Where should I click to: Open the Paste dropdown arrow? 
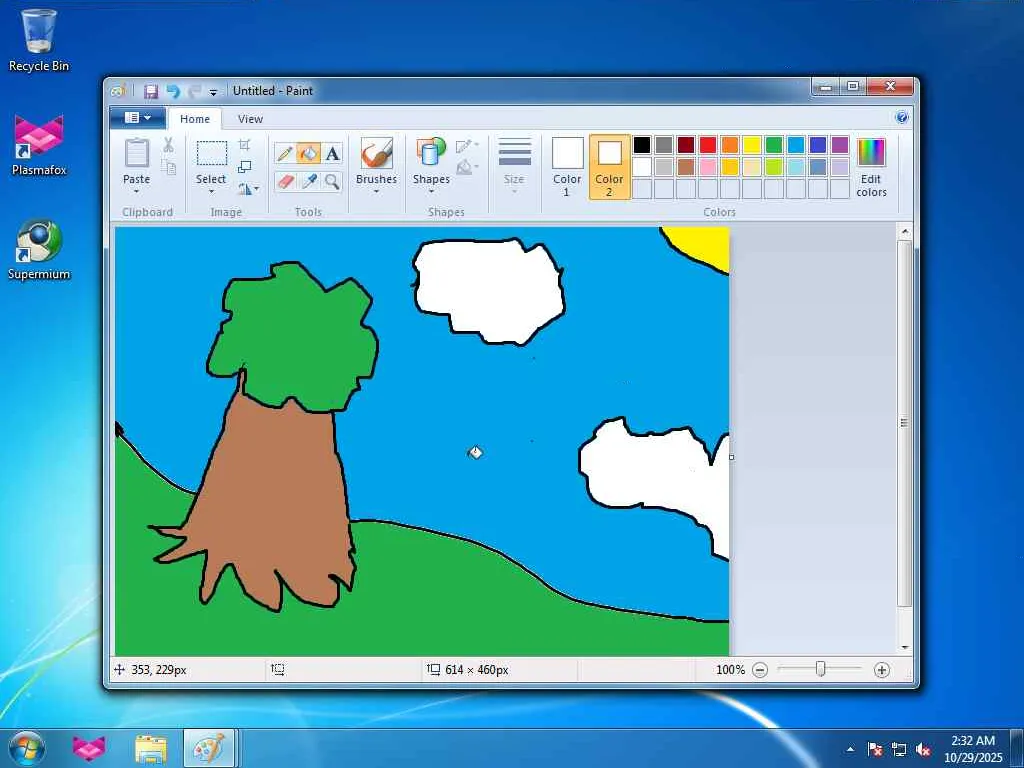136,191
